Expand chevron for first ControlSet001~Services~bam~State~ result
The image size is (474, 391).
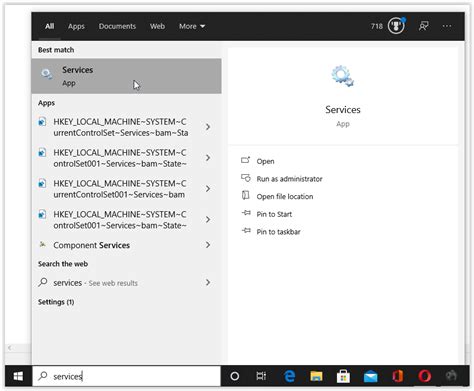(x=208, y=158)
